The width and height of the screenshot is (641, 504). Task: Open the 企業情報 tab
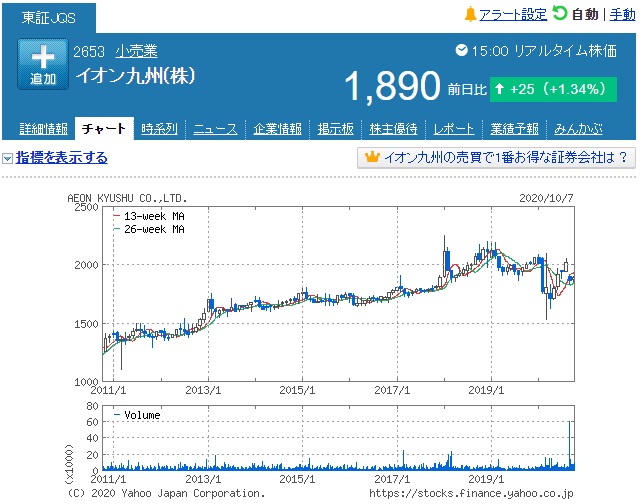pyautogui.click(x=277, y=129)
